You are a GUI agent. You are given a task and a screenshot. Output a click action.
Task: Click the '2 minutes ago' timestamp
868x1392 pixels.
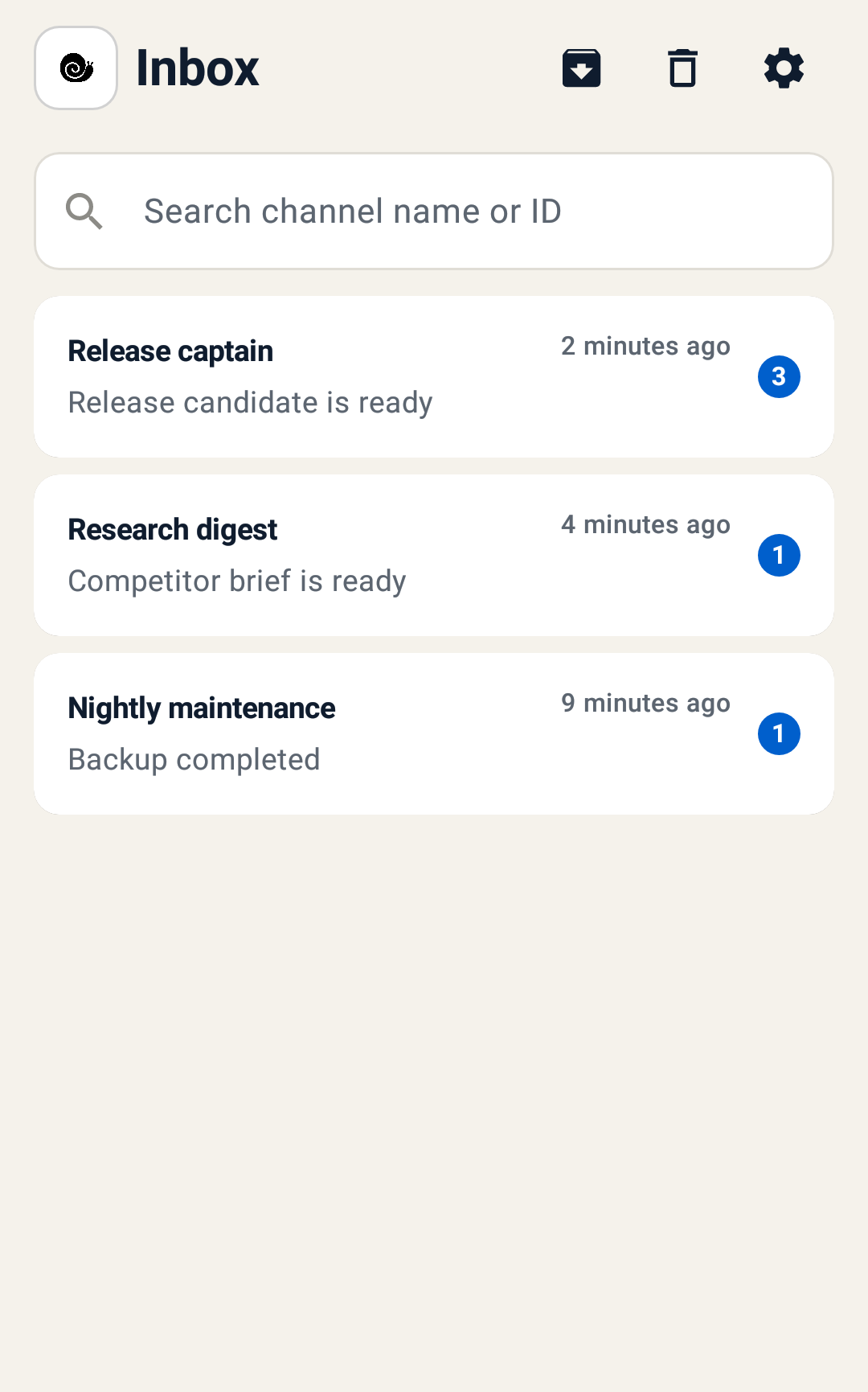click(x=645, y=347)
